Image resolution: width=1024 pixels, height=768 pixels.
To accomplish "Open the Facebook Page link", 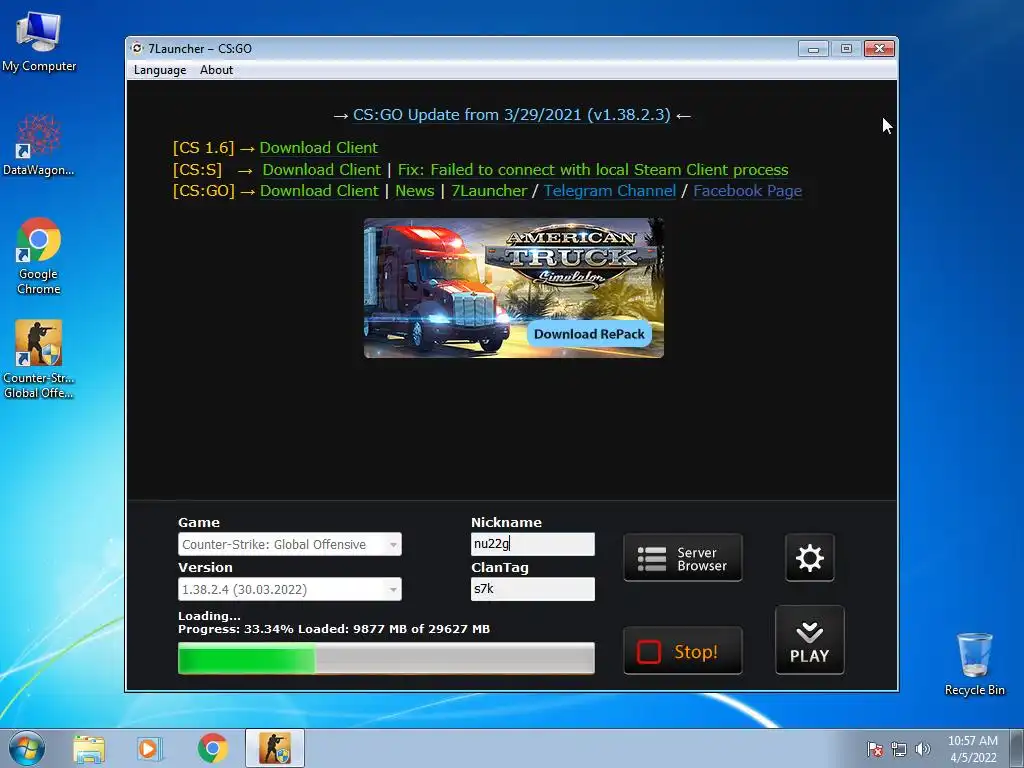I will click(x=748, y=191).
